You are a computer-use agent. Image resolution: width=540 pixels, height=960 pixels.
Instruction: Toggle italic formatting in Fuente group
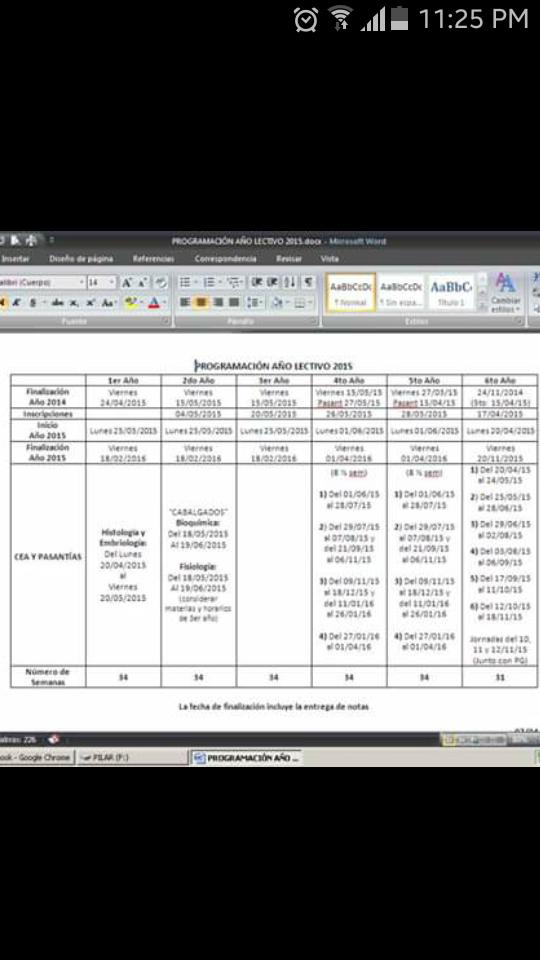click(17, 302)
